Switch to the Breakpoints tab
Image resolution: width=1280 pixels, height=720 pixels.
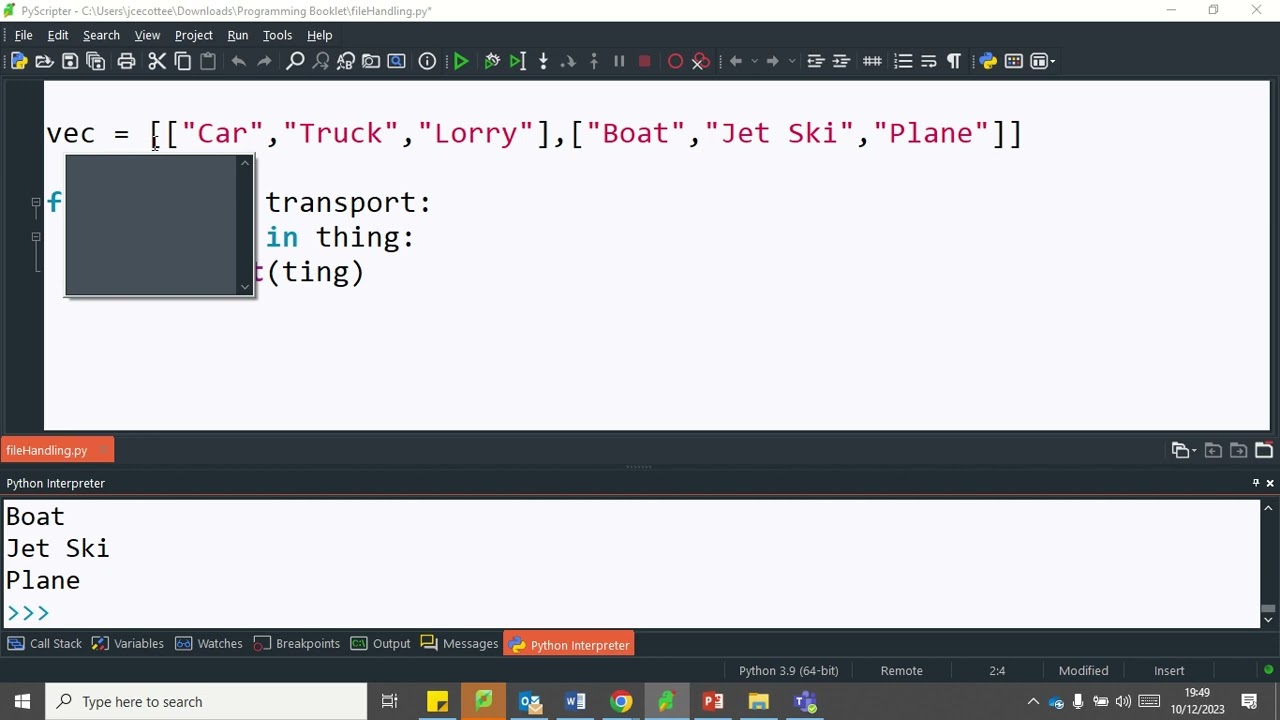297,644
